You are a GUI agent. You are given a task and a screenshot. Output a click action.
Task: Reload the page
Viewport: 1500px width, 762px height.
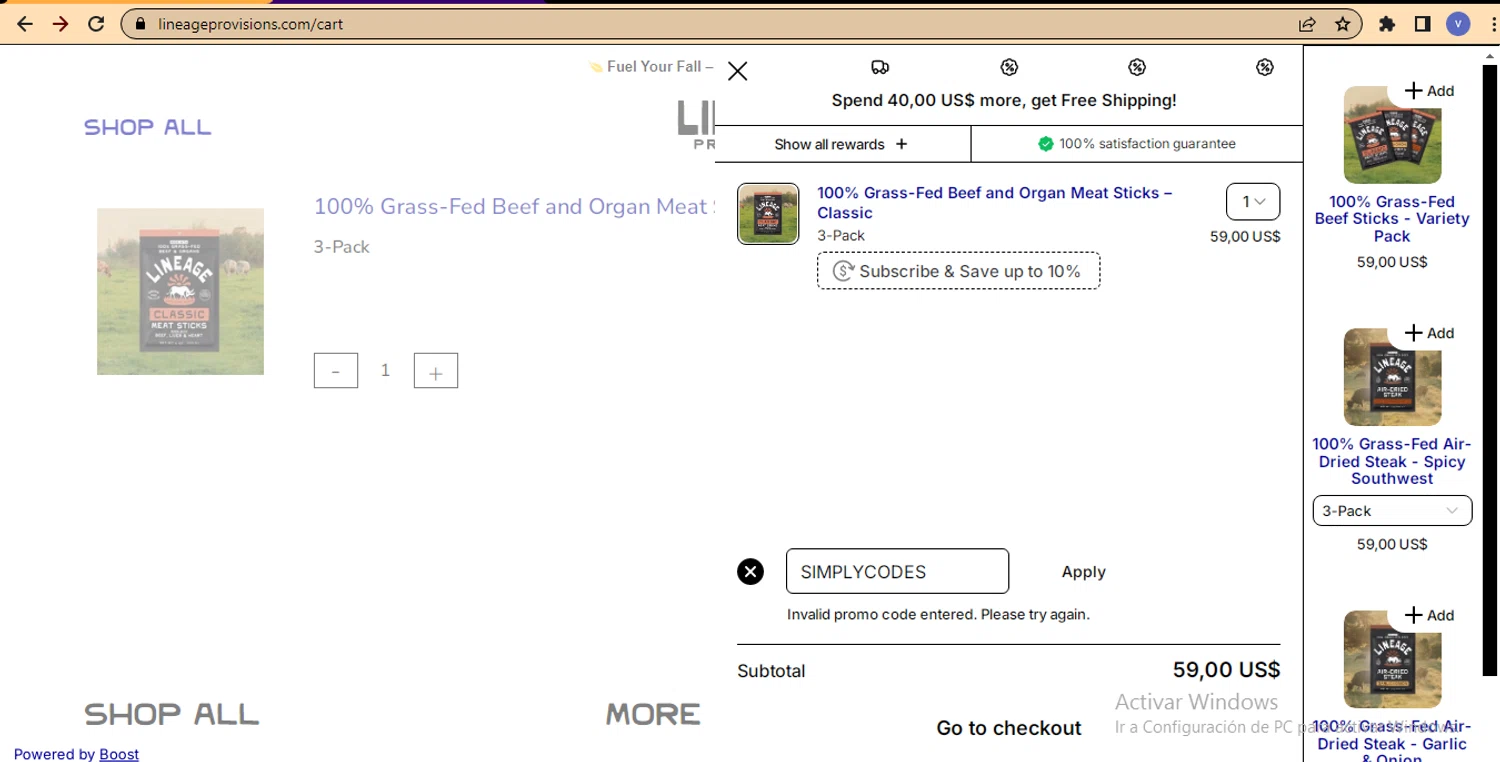[x=96, y=24]
